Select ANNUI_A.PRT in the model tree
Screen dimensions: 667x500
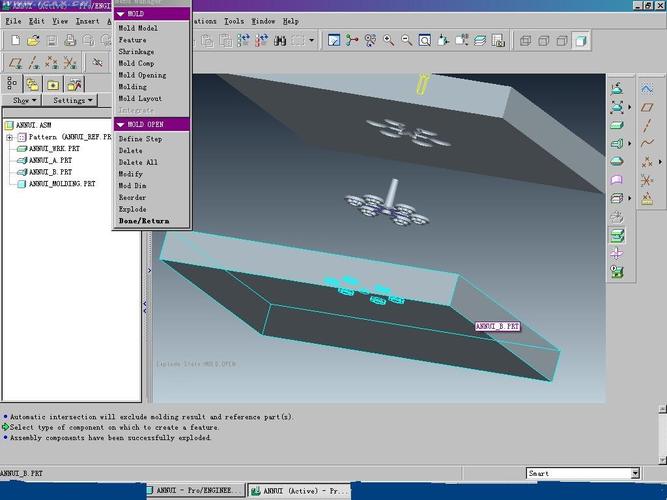44,160
